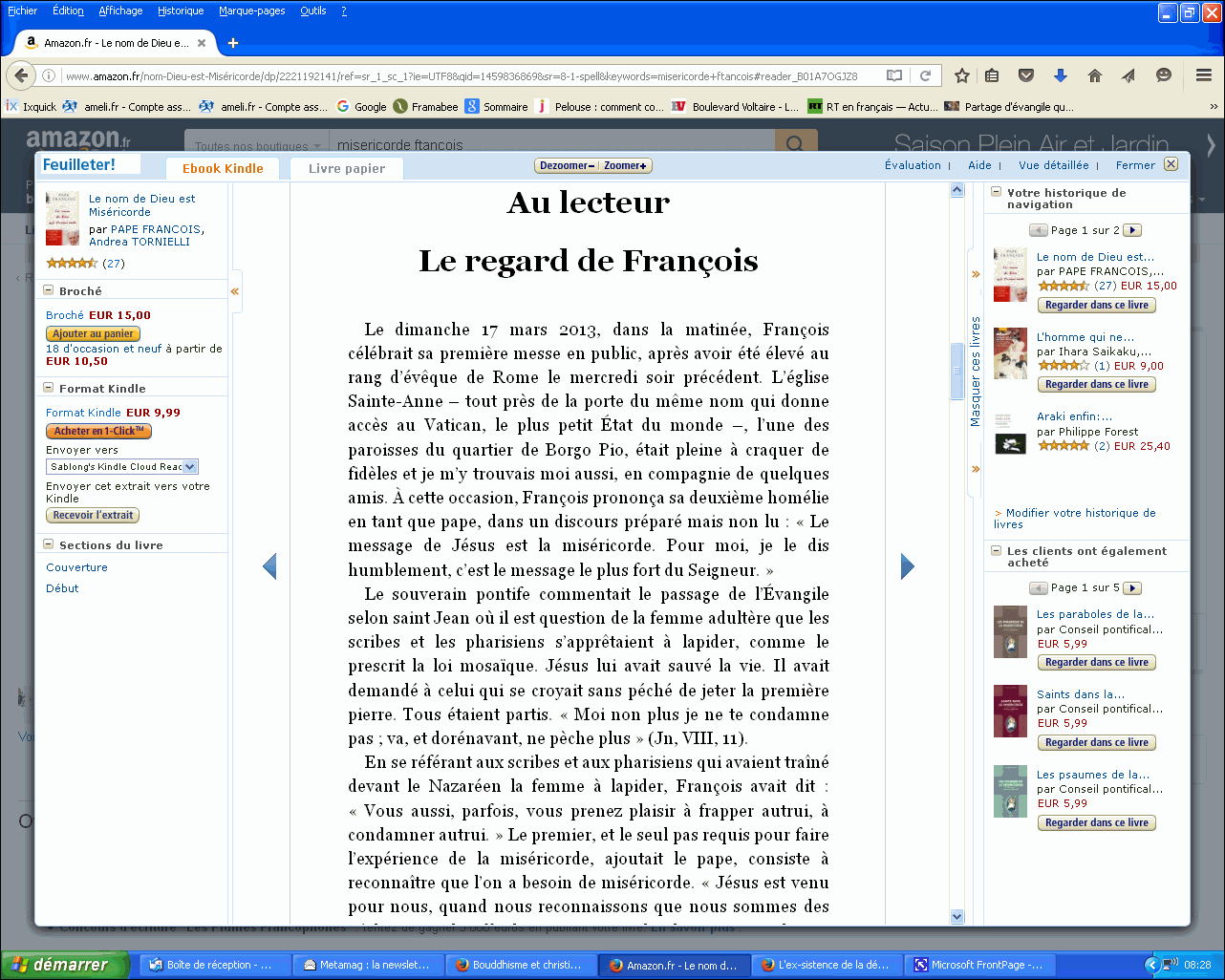1225x980 pixels.
Task: Switch to the Livre papier tab
Action: (x=347, y=168)
